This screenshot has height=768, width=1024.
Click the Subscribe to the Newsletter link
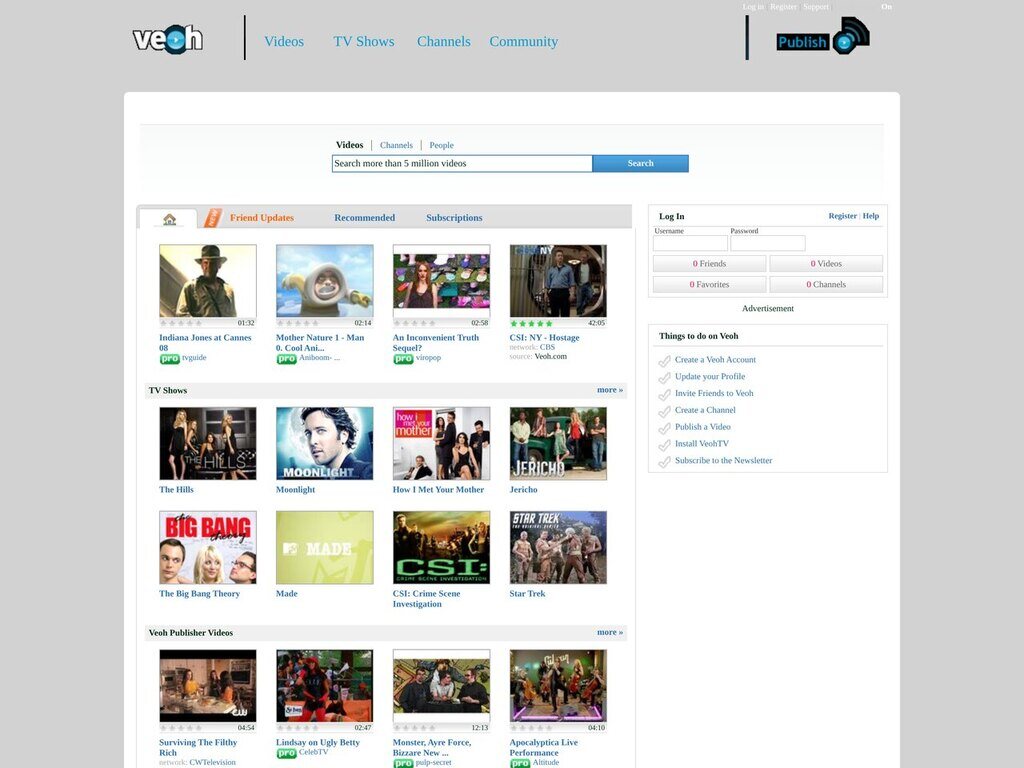tap(723, 460)
